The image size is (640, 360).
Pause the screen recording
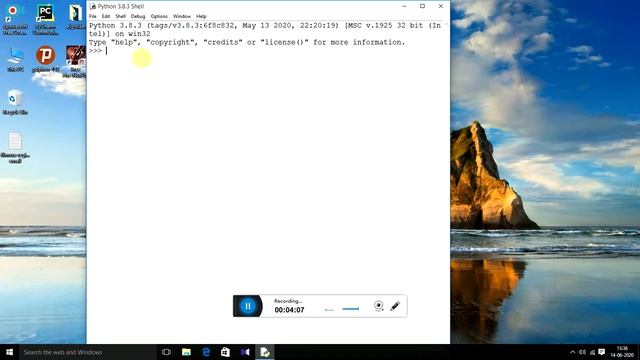point(248,306)
